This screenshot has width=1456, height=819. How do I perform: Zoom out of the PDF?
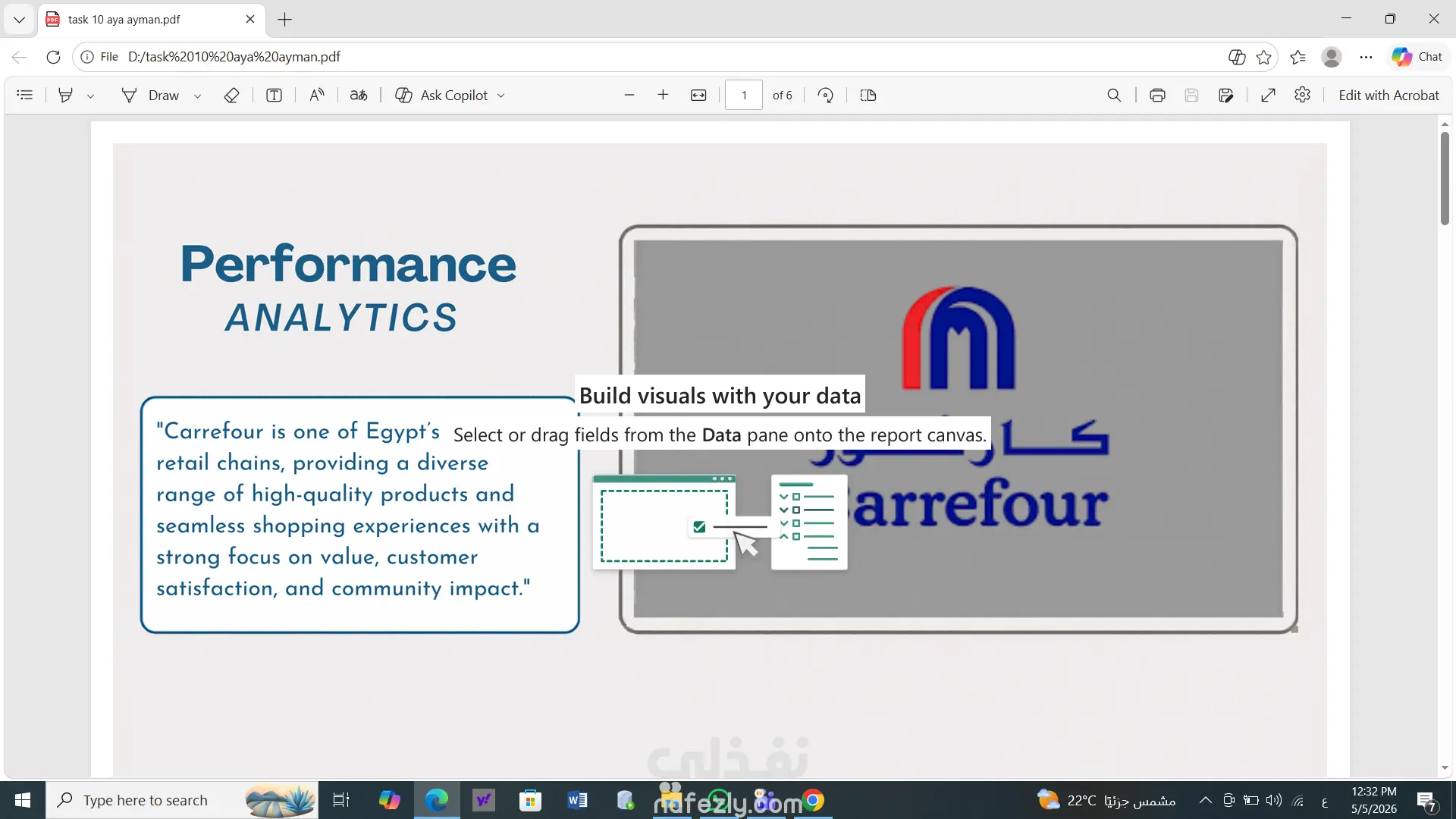[x=629, y=96]
